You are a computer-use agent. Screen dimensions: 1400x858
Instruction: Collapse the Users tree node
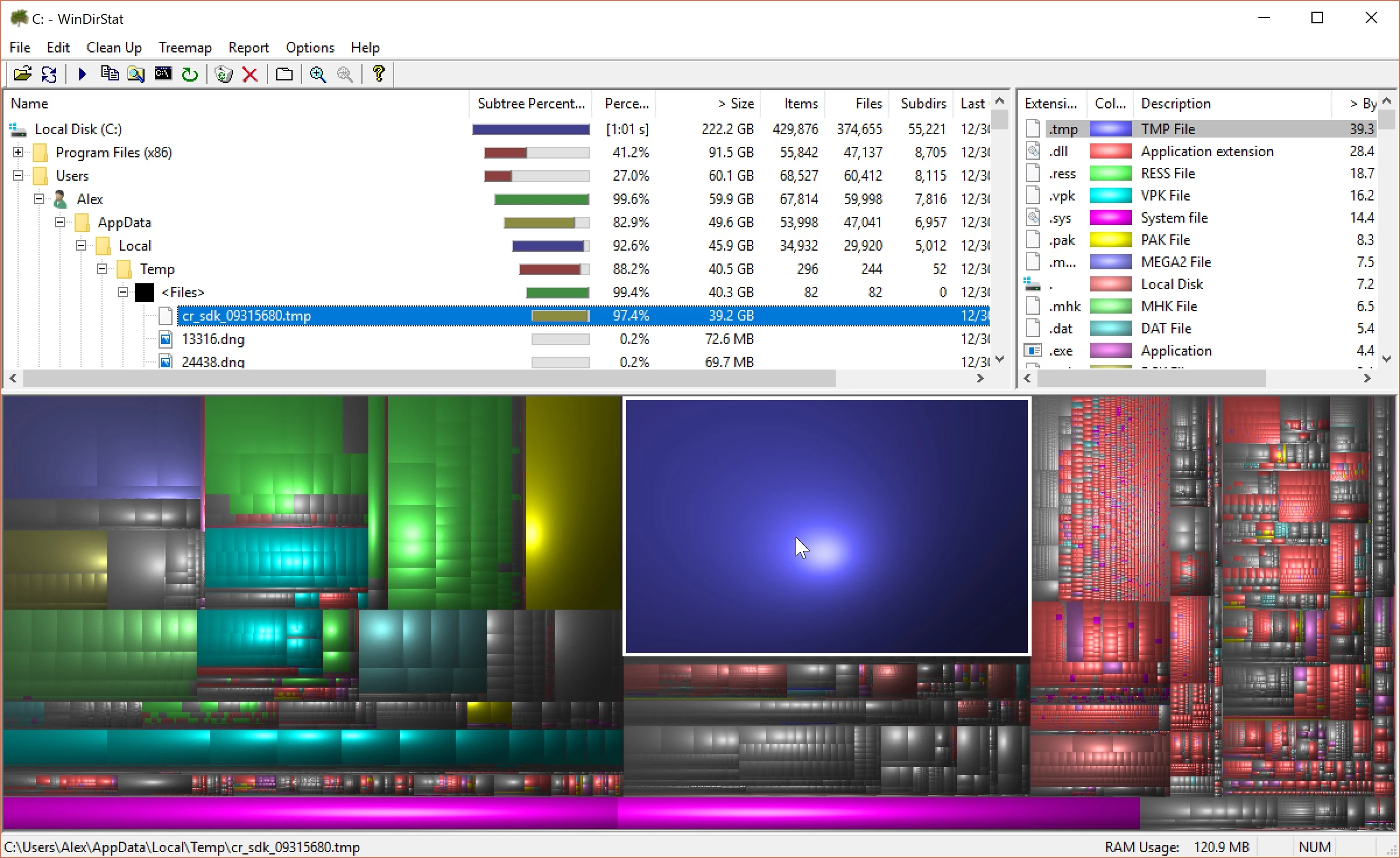pos(18,176)
